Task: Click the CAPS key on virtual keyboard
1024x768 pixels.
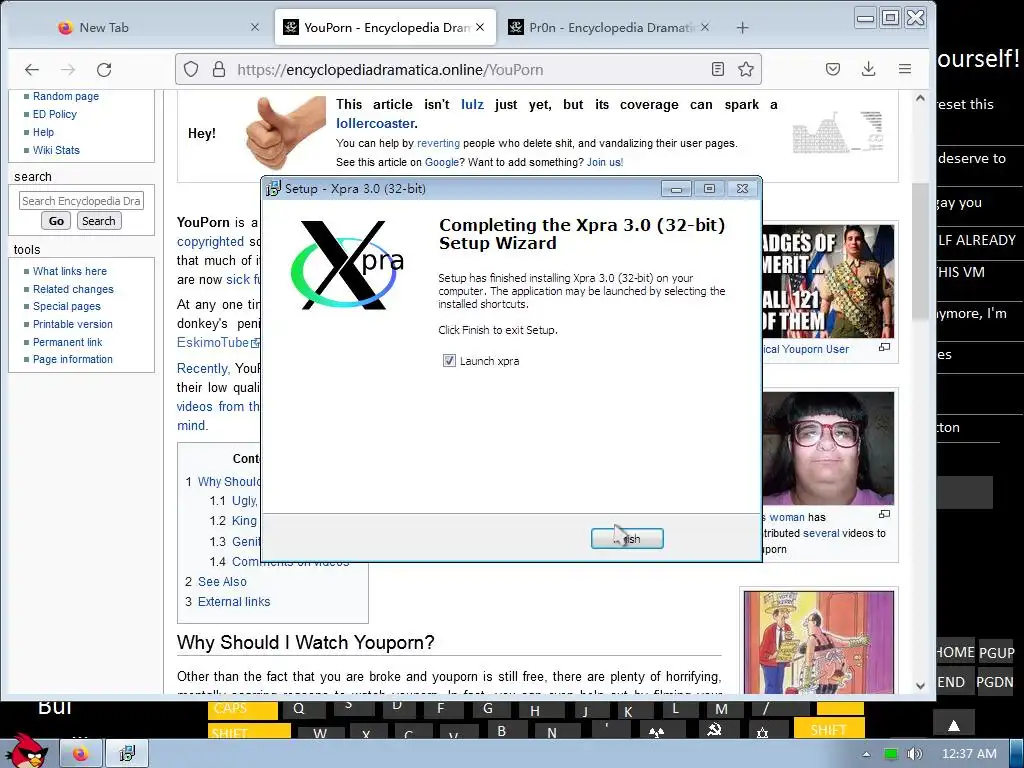Action: (x=243, y=709)
